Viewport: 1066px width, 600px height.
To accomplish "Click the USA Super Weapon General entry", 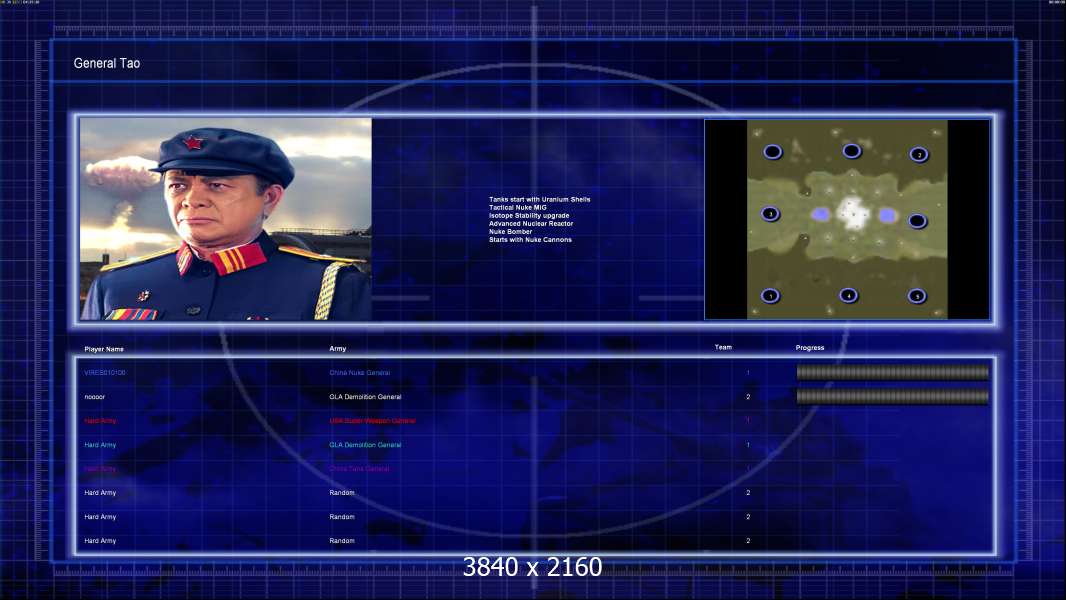I will click(x=372, y=421).
